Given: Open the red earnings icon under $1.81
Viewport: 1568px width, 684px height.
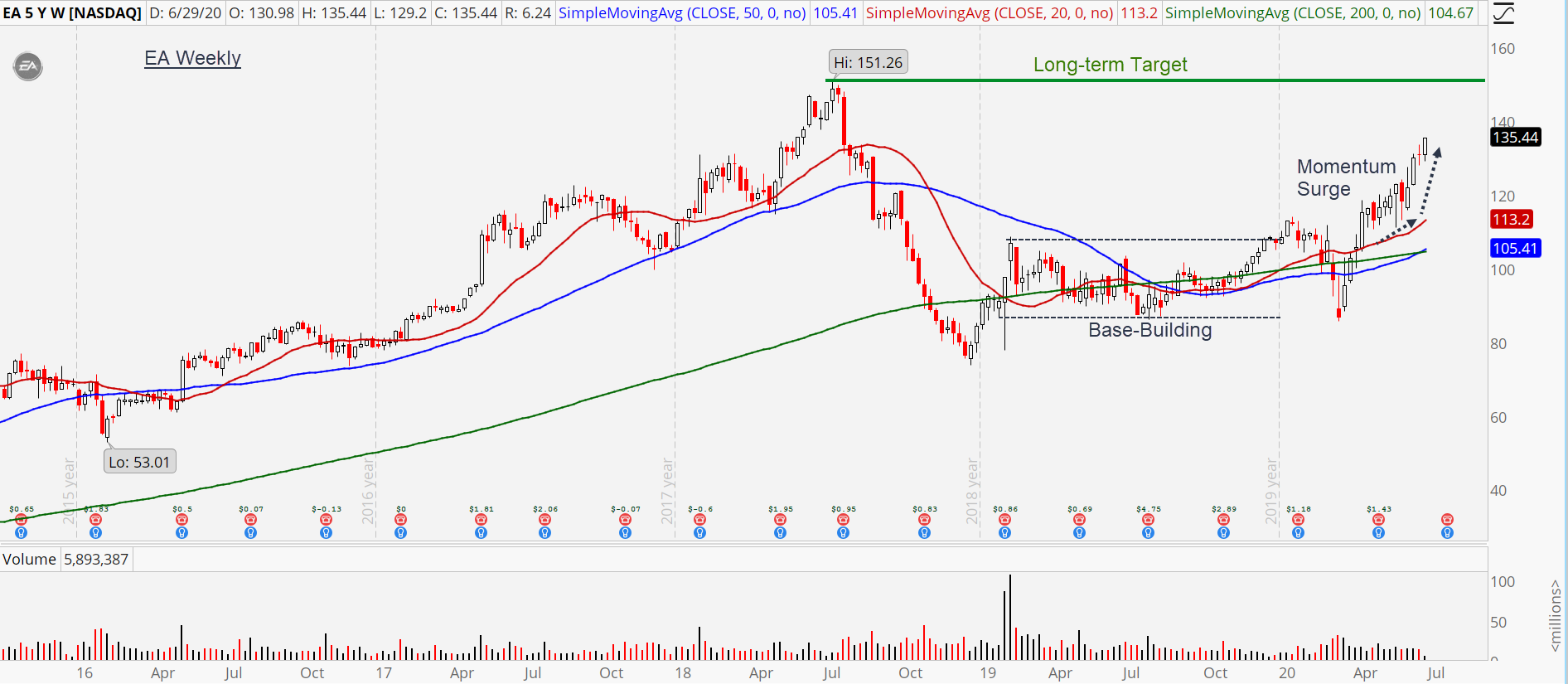Looking at the screenshot, I should click(481, 520).
